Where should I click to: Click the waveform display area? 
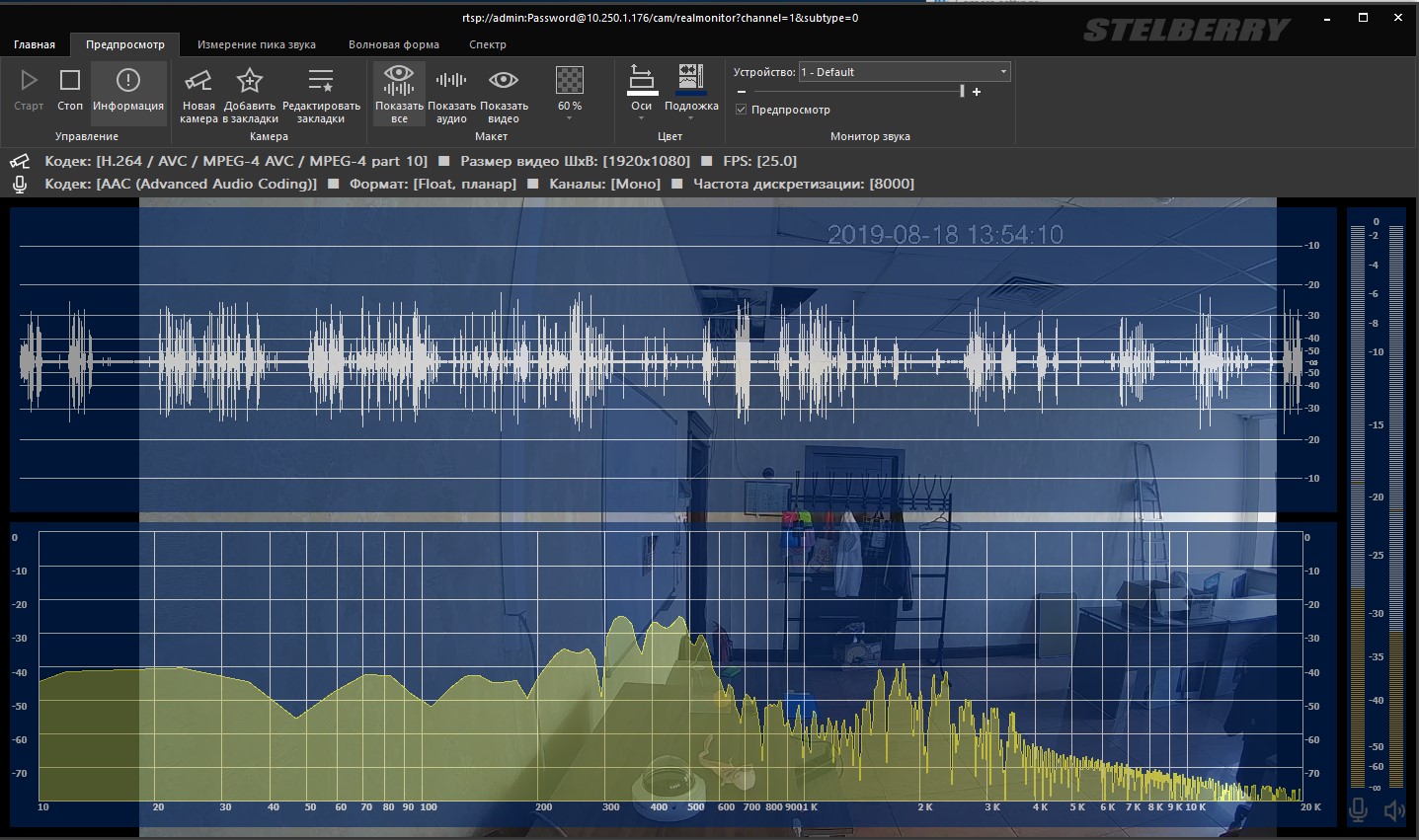point(671,360)
